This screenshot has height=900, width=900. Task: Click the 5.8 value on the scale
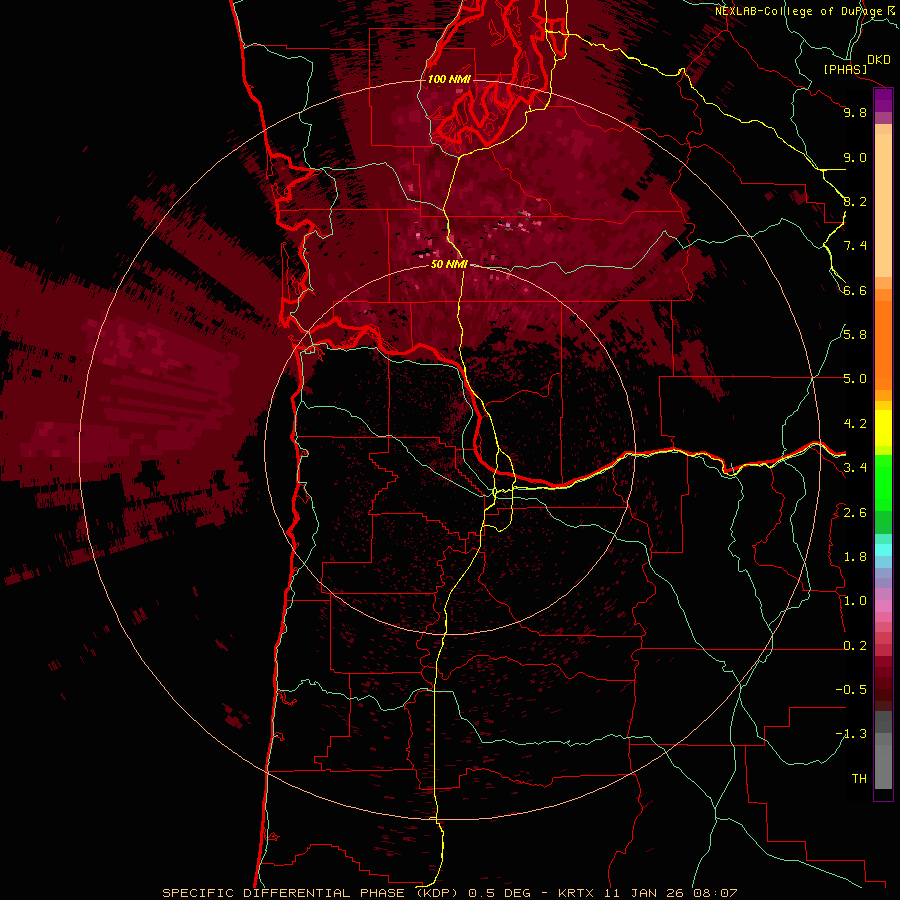pyautogui.click(x=855, y=335)
